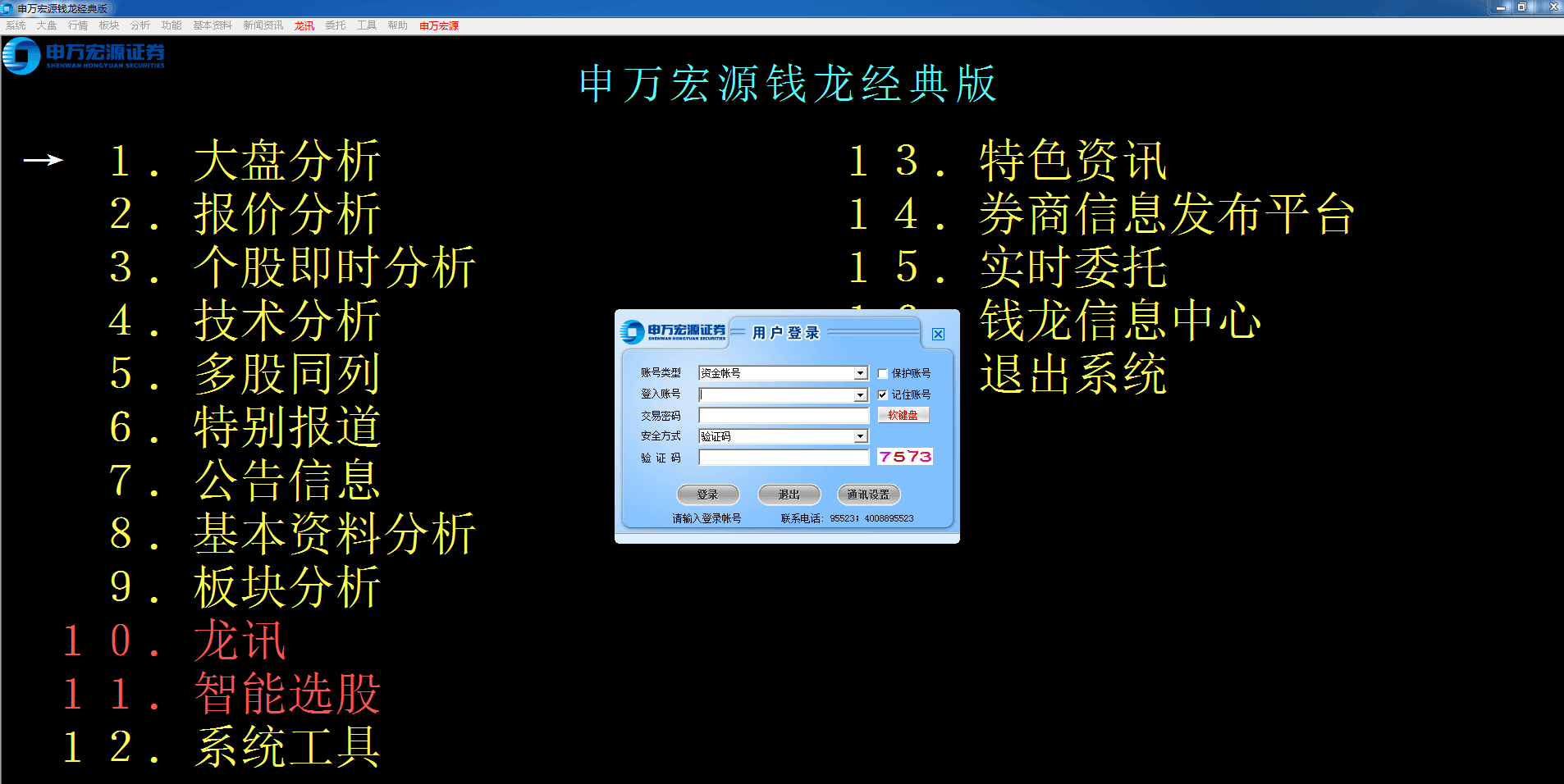This screenshot has width=1564, height=784.
Task: Open the red 申万宏源 menu
Action: click(439, 25)
